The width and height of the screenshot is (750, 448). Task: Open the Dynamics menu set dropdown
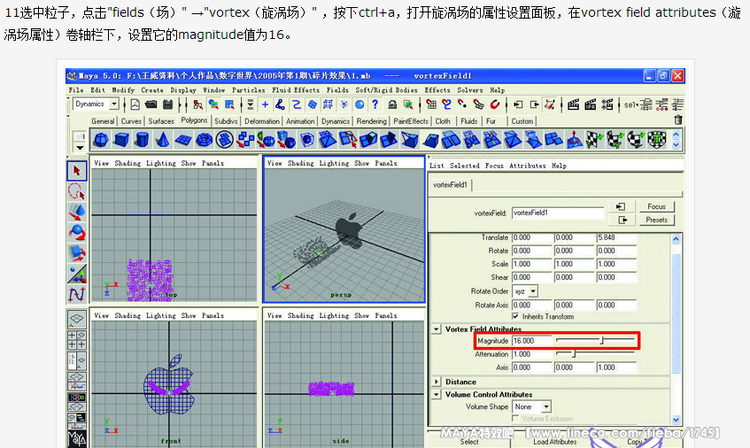coord(114,104)
